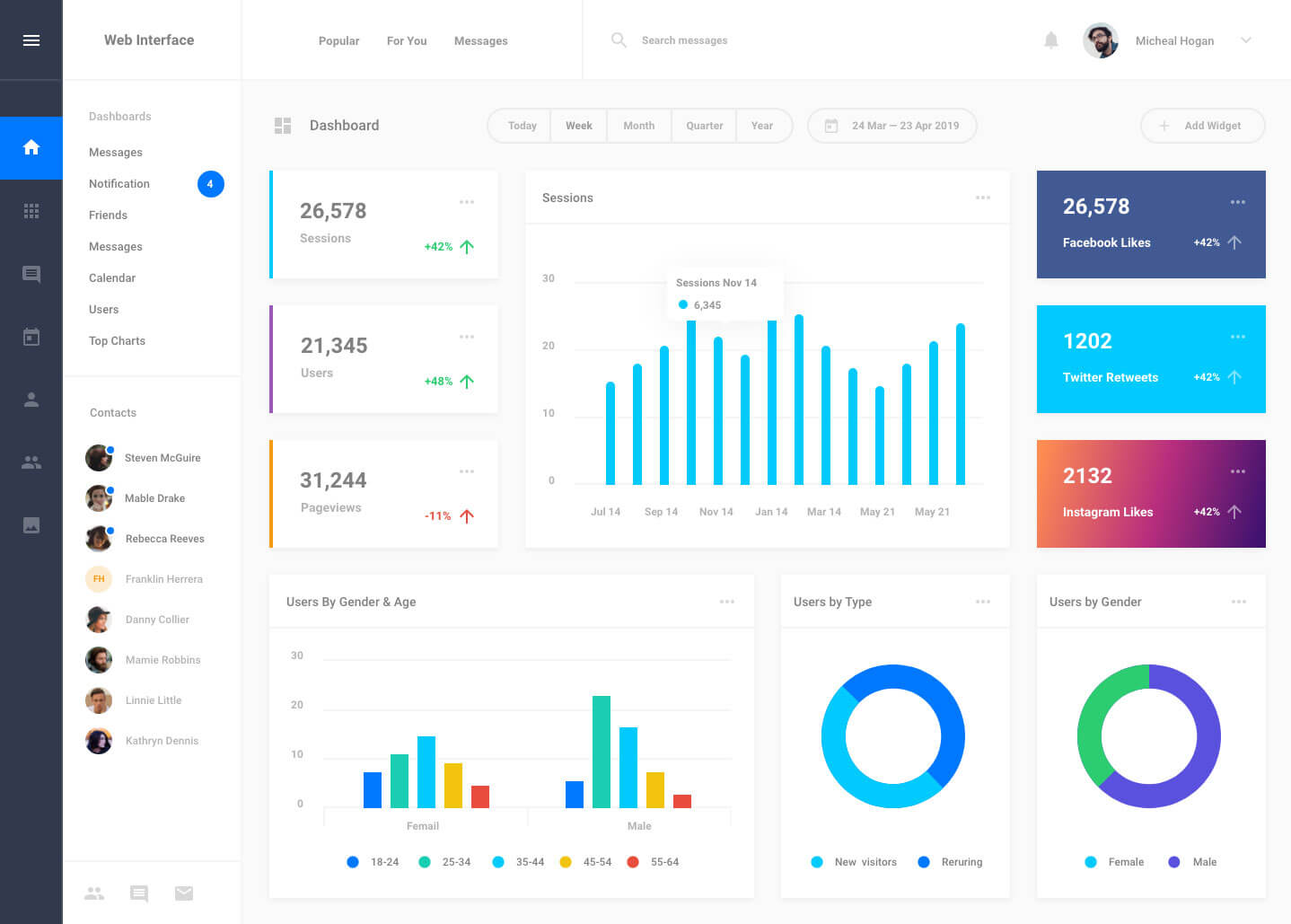Open the image gallery icon in sidebar
1291x924 pixels.
(x=31, y=525)
